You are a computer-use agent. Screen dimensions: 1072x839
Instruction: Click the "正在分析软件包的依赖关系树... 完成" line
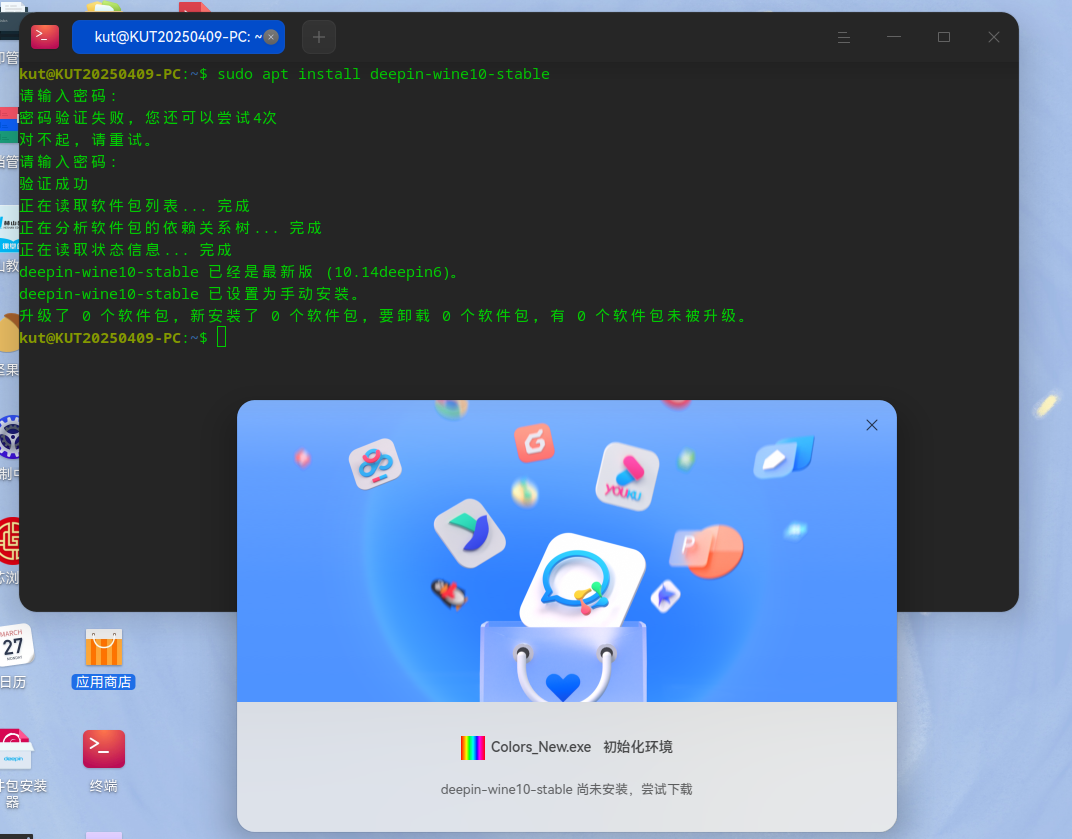point(170,227)
